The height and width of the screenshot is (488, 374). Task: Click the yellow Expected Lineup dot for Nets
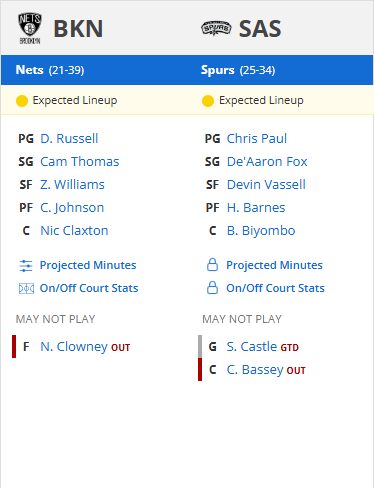tap(22, 101)
